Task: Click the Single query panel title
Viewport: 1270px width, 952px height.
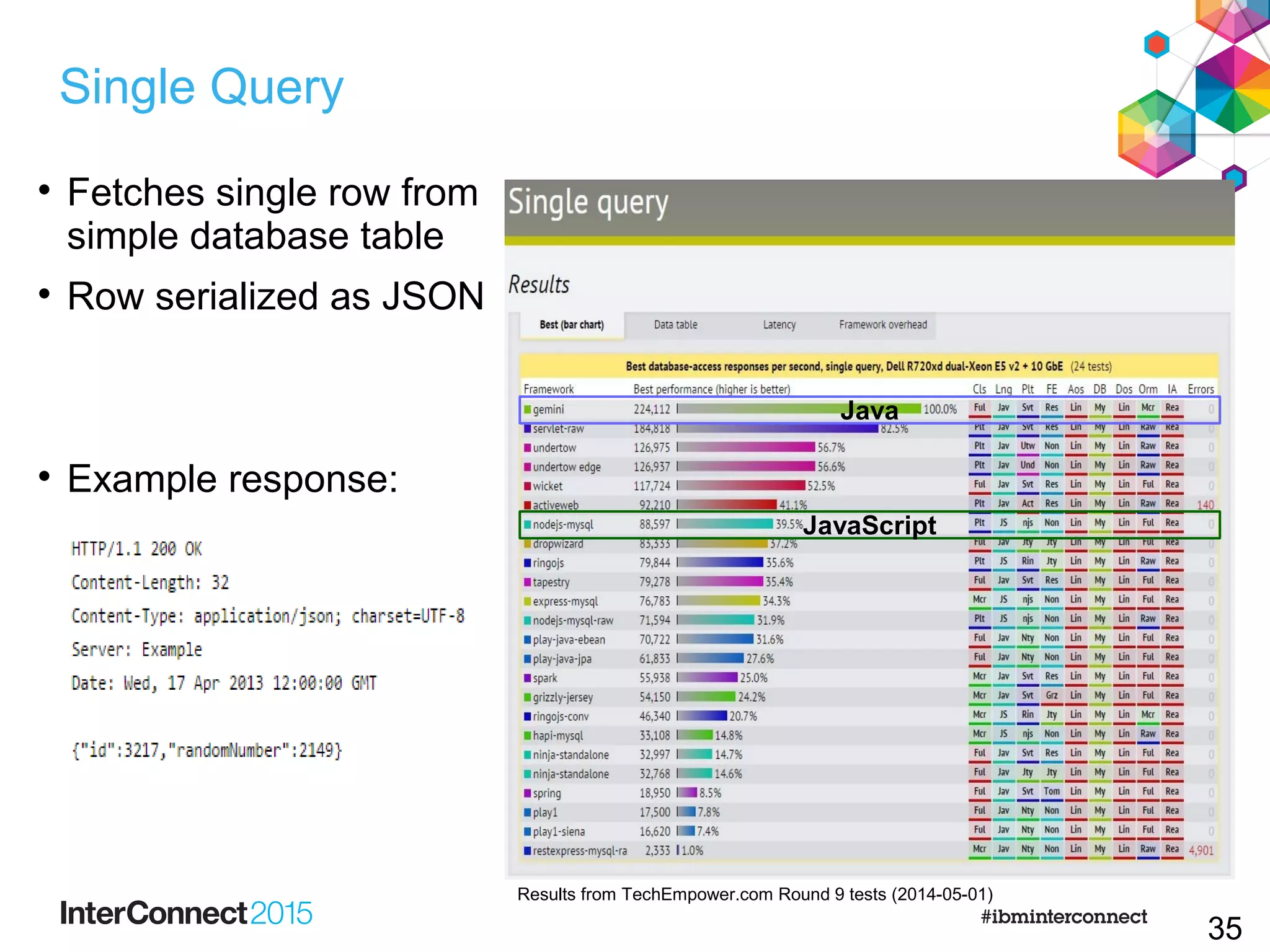Action: [x=588, y=204]
